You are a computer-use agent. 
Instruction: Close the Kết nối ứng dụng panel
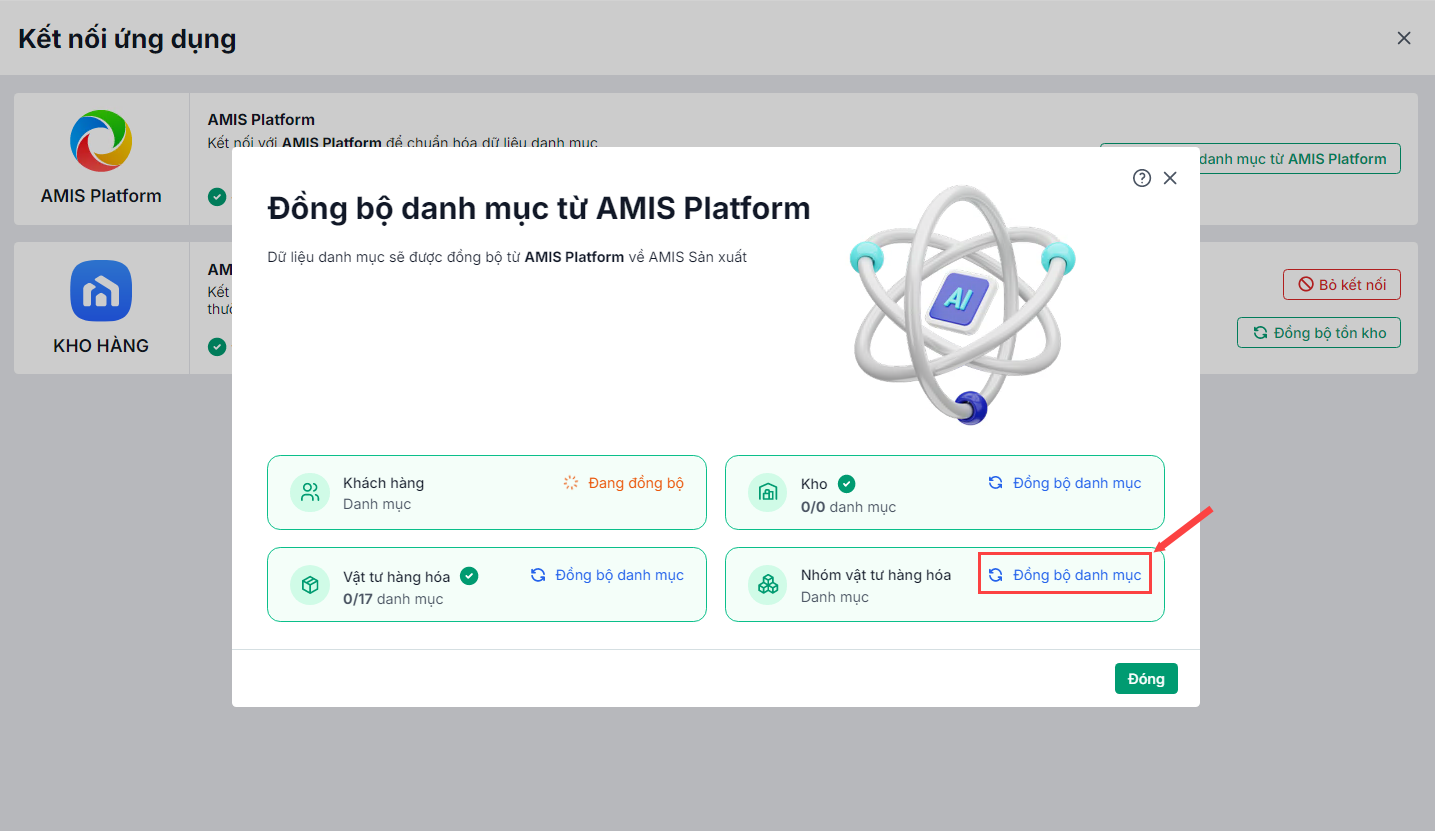point(1404,38)
